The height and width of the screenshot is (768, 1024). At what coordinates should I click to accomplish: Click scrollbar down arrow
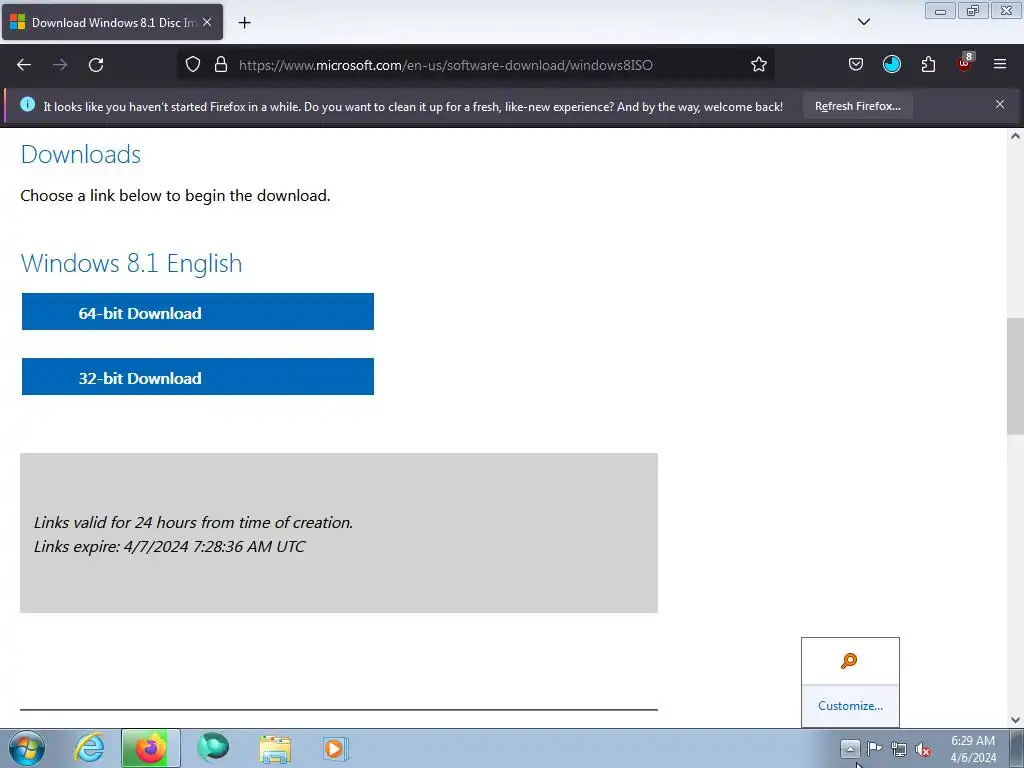[x=1015, y=720]
